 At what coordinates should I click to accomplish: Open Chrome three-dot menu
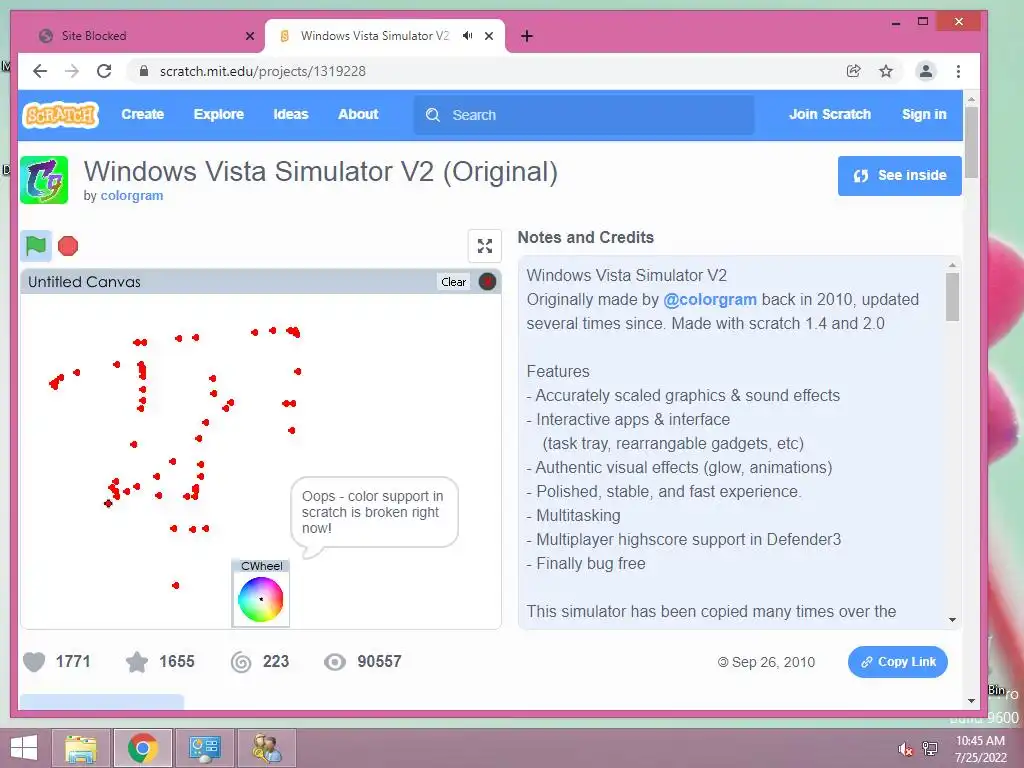pyautogui.click(x=958, y=71)
